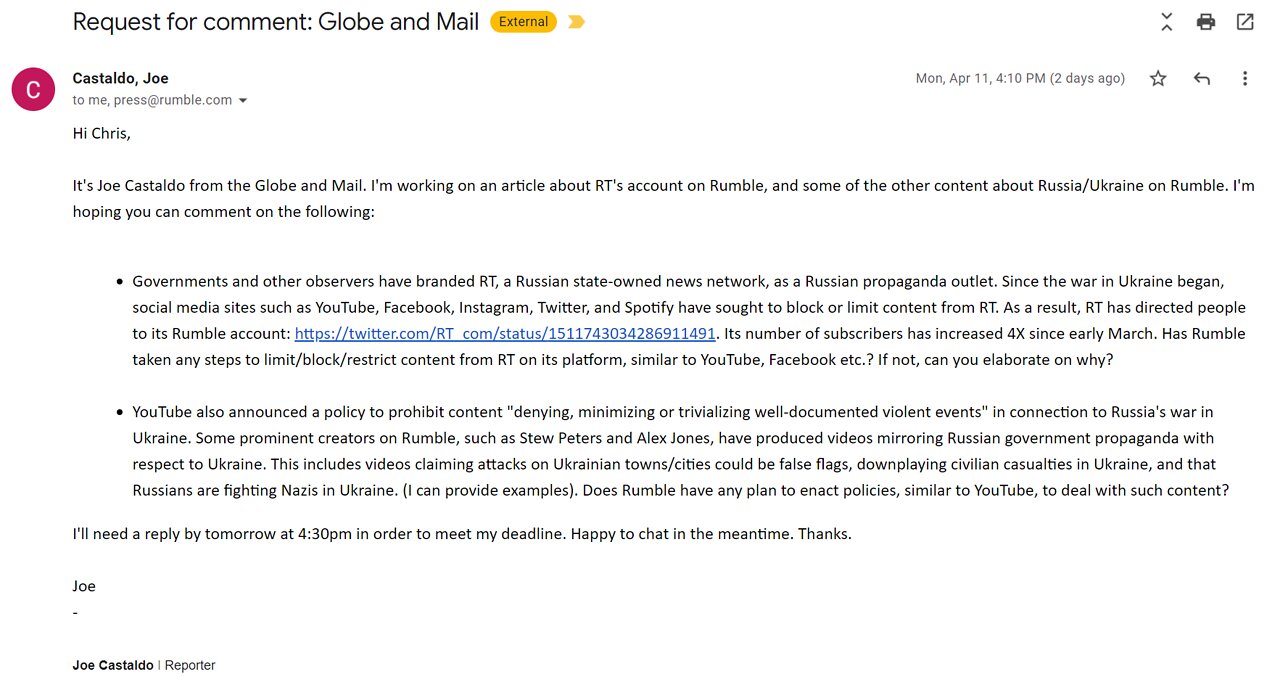Click the External label badge
1280x677 pixels.
(x=523, y=21)
